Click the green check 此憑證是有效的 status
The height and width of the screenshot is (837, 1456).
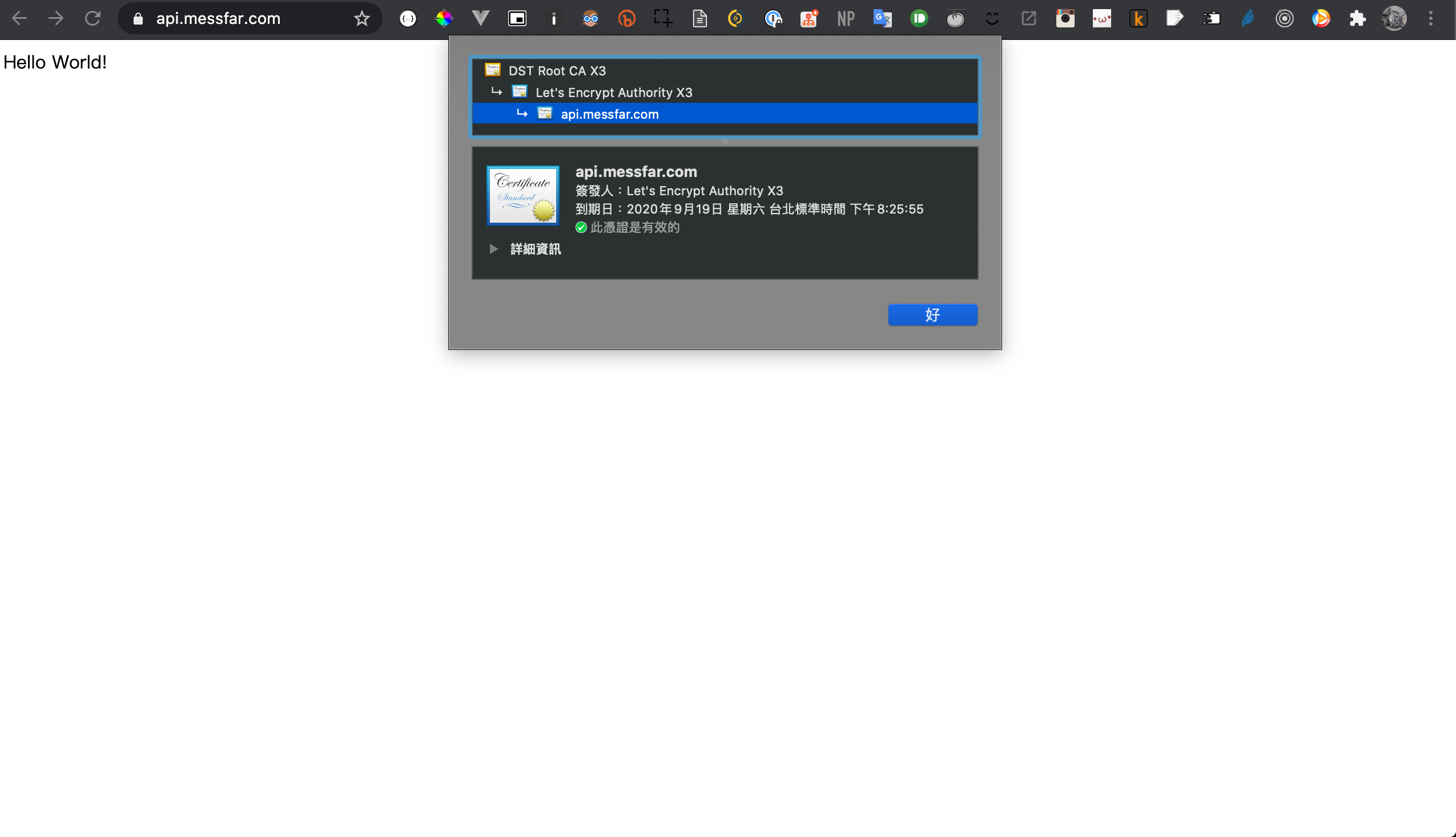click(627, 228)
